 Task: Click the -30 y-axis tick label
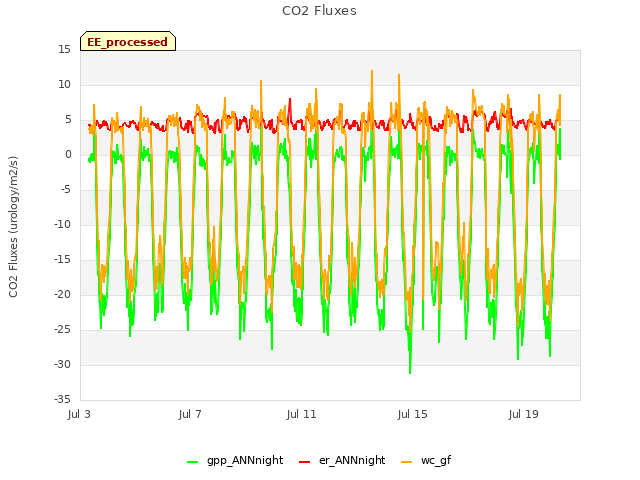coord(63,364)
